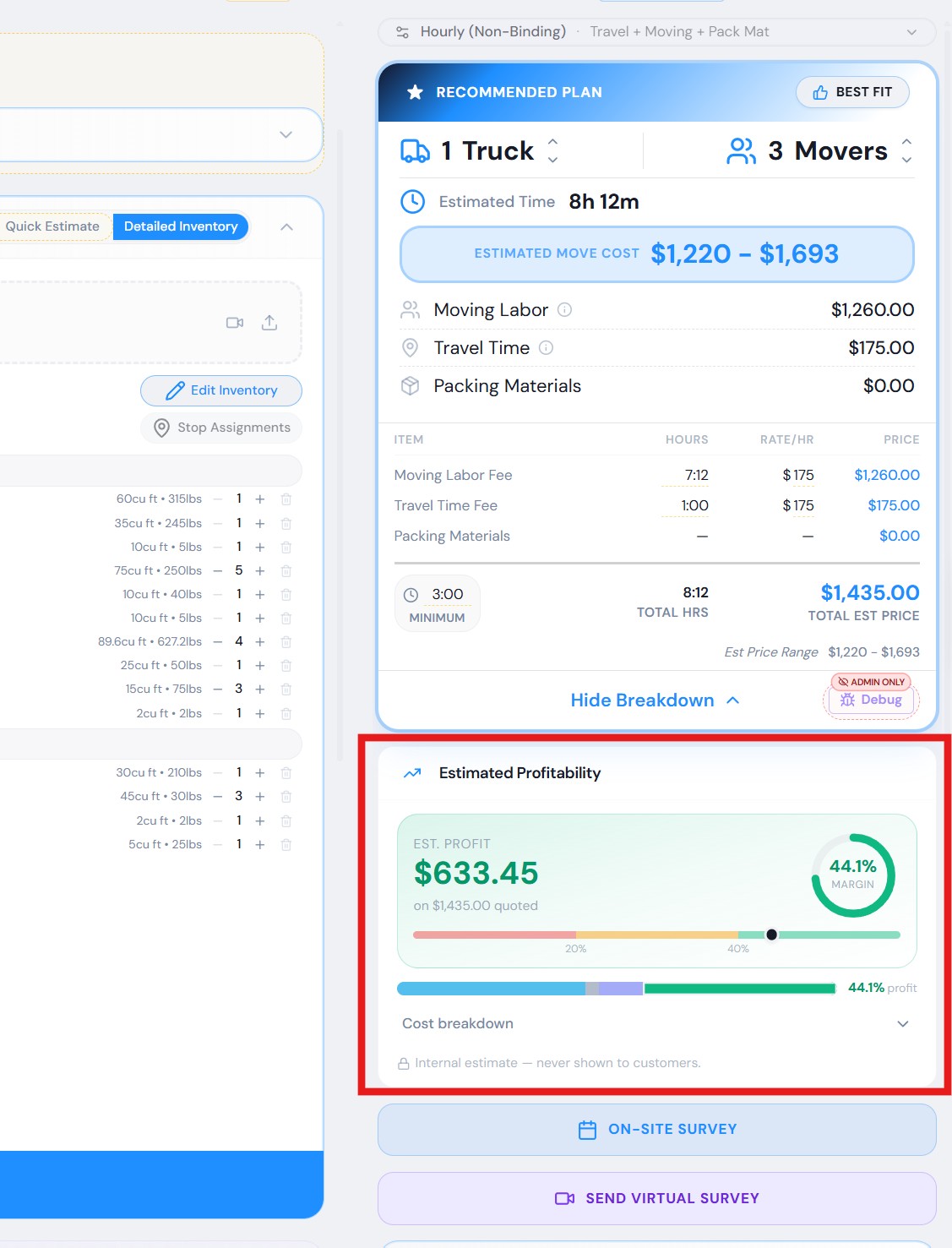952x1248 pixels.
Task: Edit the Moving Labor Fee rate $175
Action: [x=798, y=476]
